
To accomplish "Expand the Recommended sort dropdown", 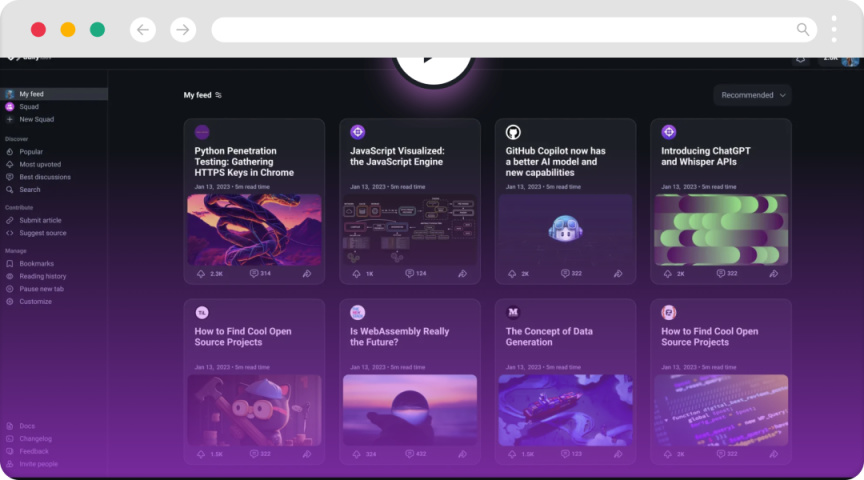I will click(752, 95).
